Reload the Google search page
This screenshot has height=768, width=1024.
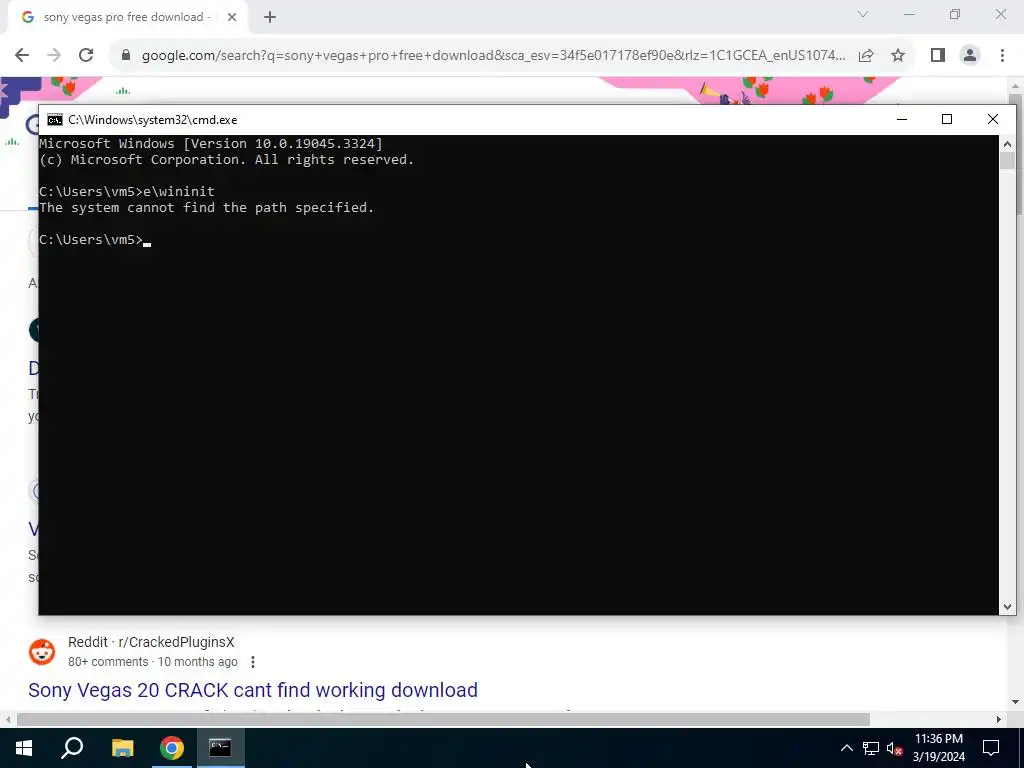[x=86, y=56]
